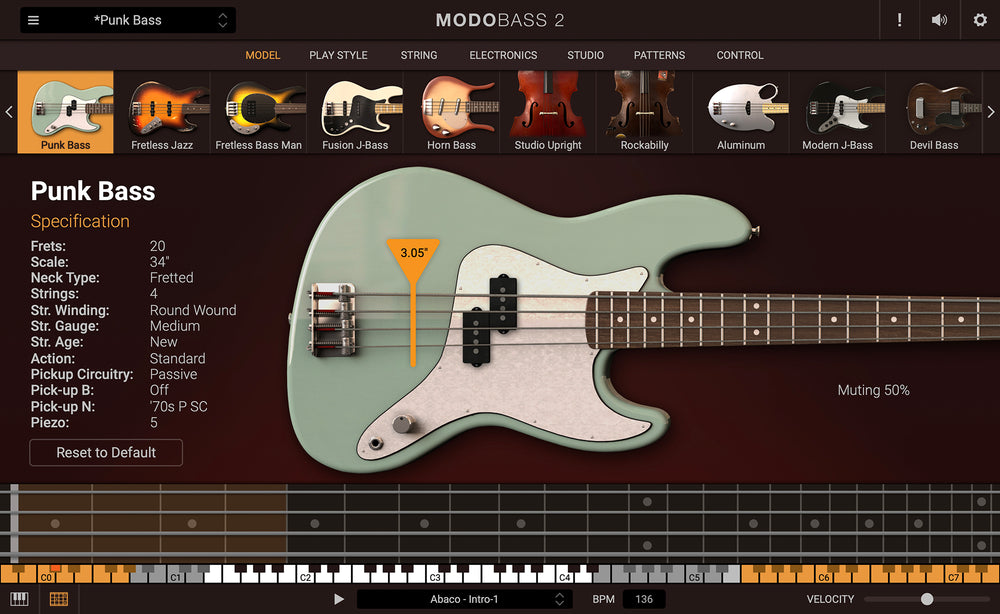Play the Abaco Intro-1 pattern
This screenshot has width=1000, height=614.
[339, 599]
